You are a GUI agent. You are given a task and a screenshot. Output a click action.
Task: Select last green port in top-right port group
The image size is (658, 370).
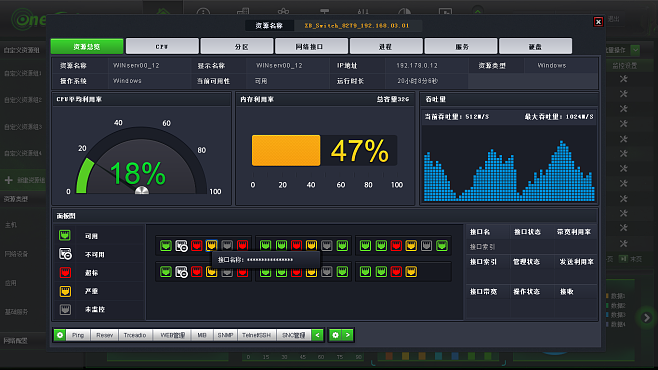coord(442,245)
